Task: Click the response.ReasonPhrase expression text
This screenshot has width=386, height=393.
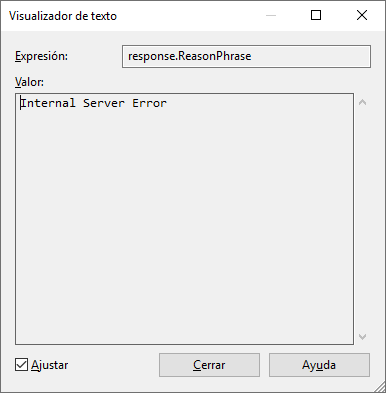Action: 189,56
